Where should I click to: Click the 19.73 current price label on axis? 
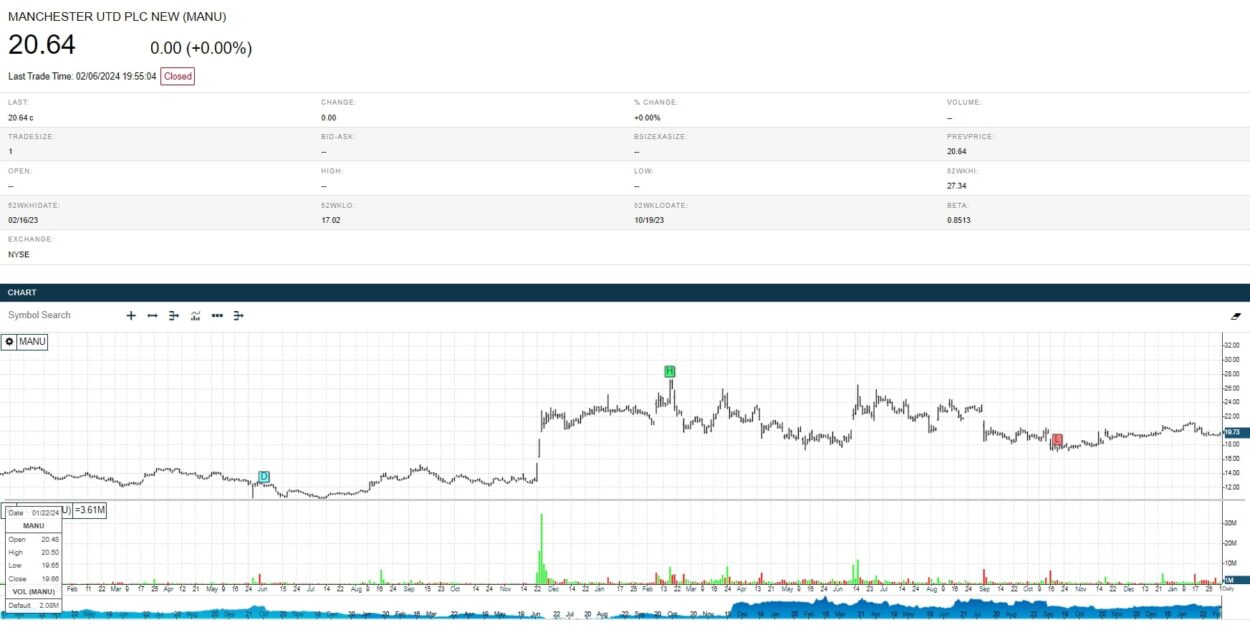pyautogui.click(x=1232, y=432)
